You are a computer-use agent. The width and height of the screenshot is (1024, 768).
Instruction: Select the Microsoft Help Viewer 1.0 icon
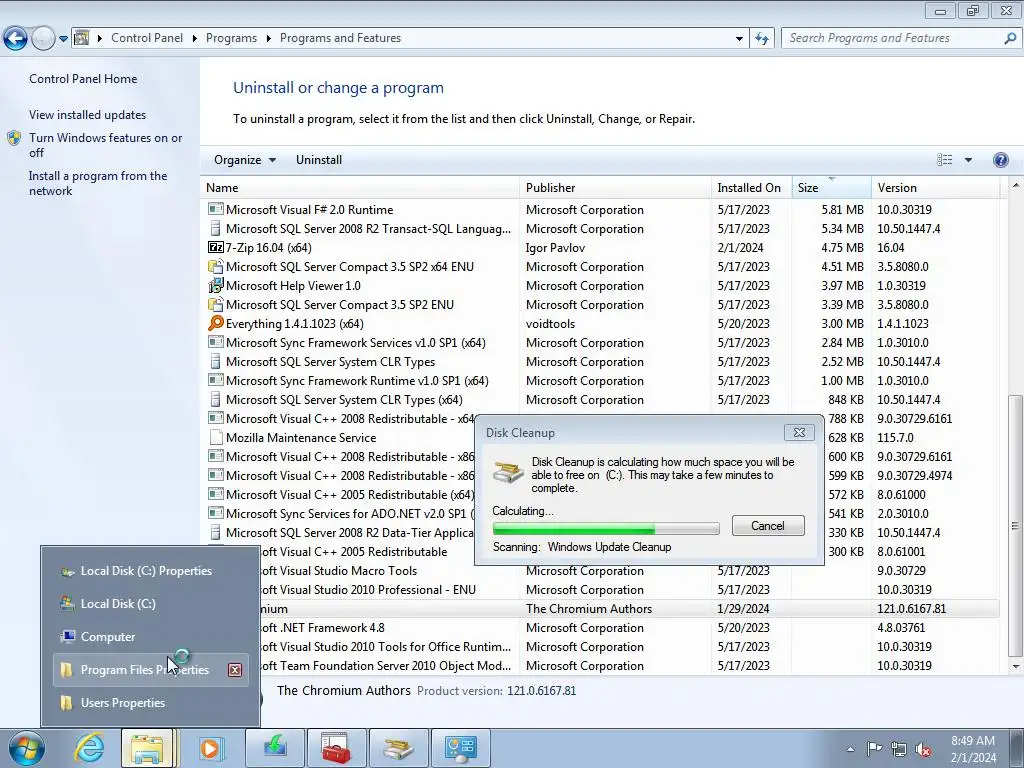pos(216,285)
